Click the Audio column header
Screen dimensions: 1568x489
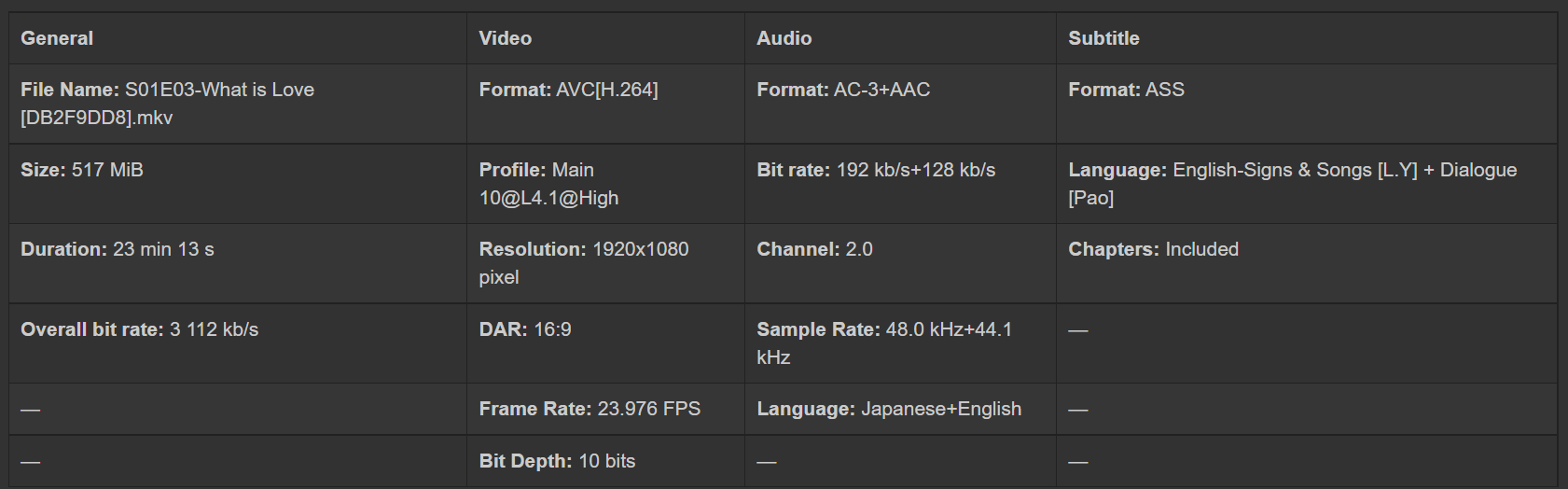click(784, 38)
